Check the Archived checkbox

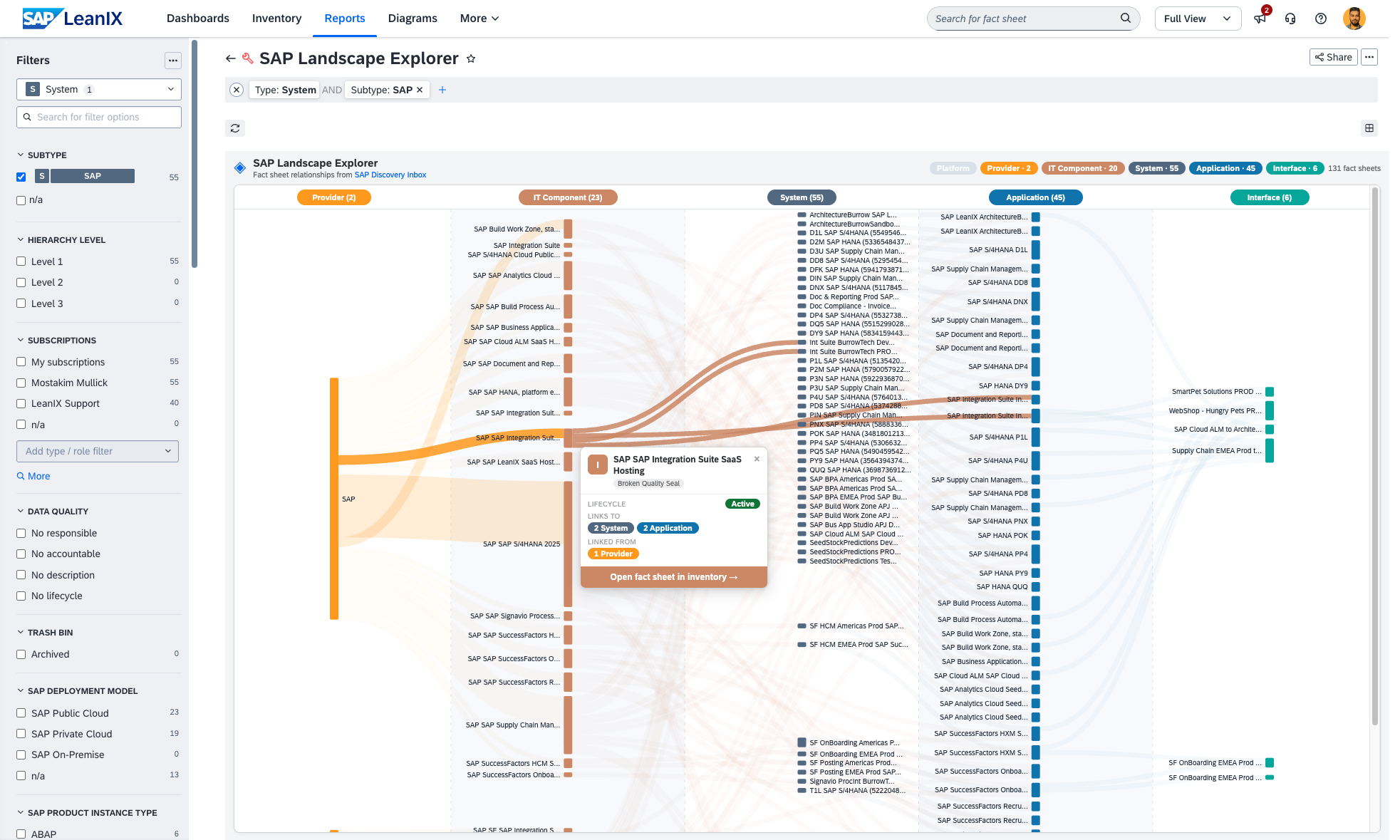point(21,654)
